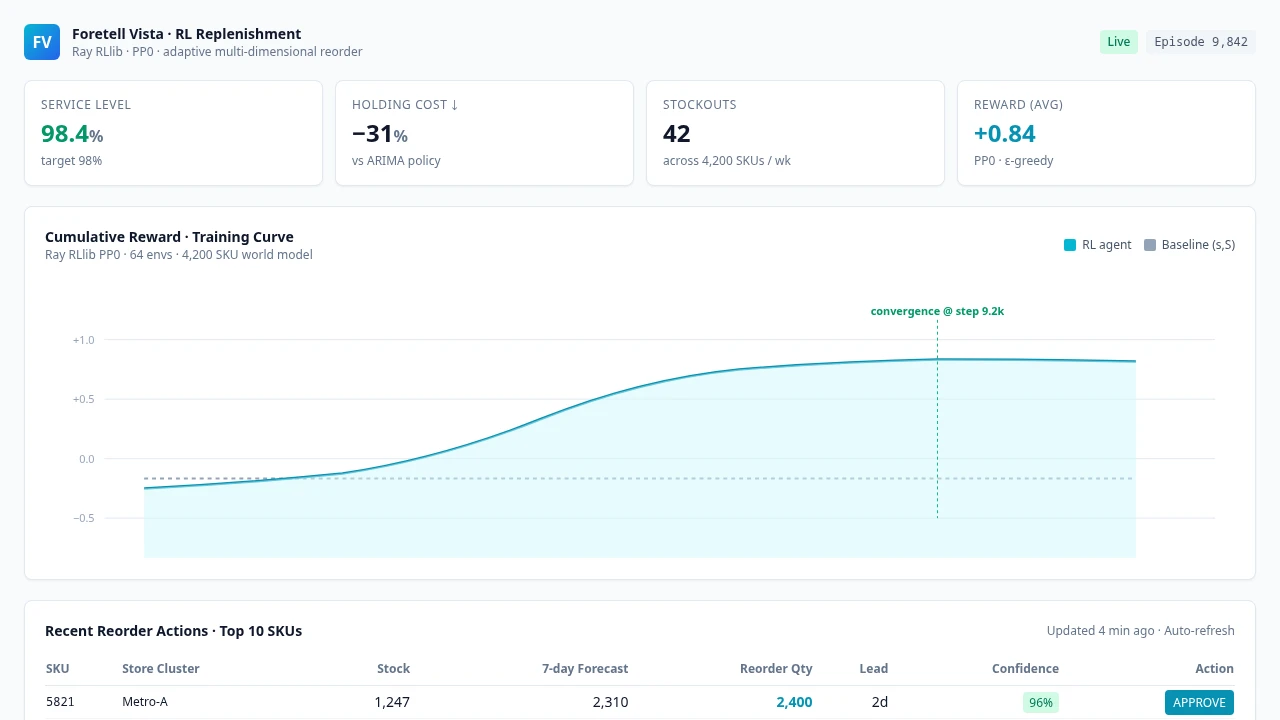Image resolution: width=1280 pixels, height=720 pixels.
Task: Click the Foretell Vista RL Replenishment title
Action: (x=186, y=34)
